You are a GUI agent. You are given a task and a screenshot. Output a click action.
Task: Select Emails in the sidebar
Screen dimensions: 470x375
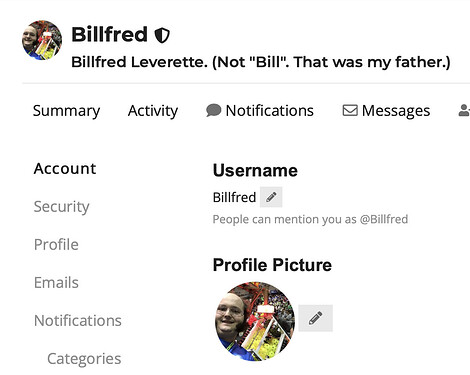pos(56,282)
